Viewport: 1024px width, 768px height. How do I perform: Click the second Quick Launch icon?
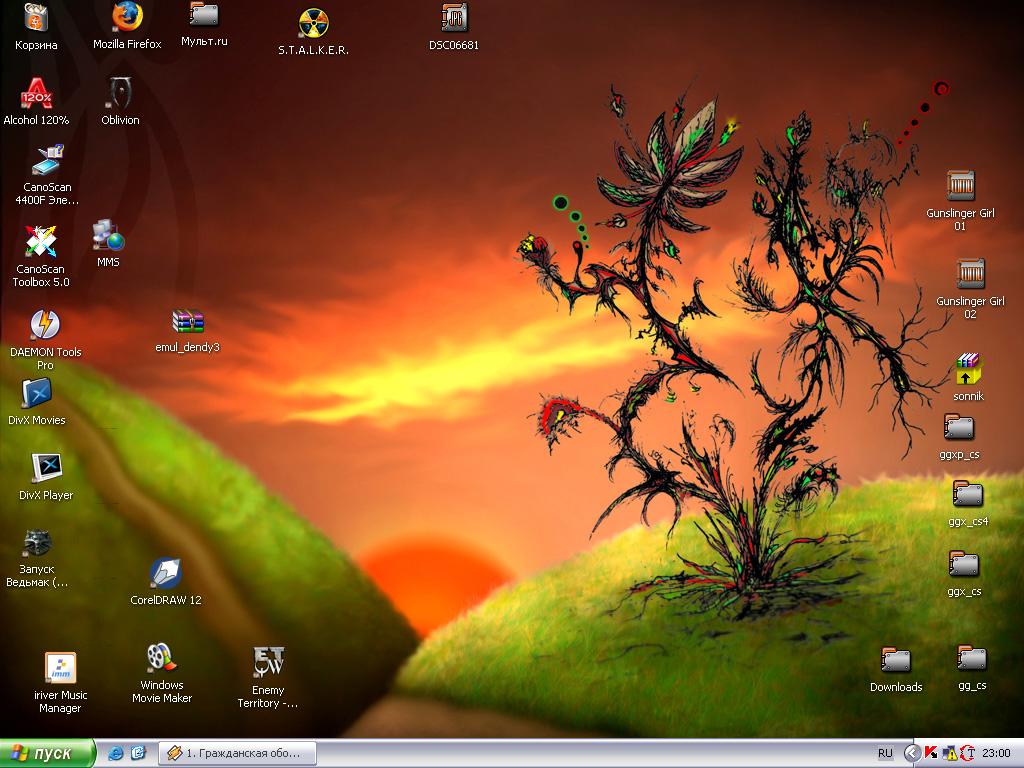pyautogui.click(x=138, y=753)
